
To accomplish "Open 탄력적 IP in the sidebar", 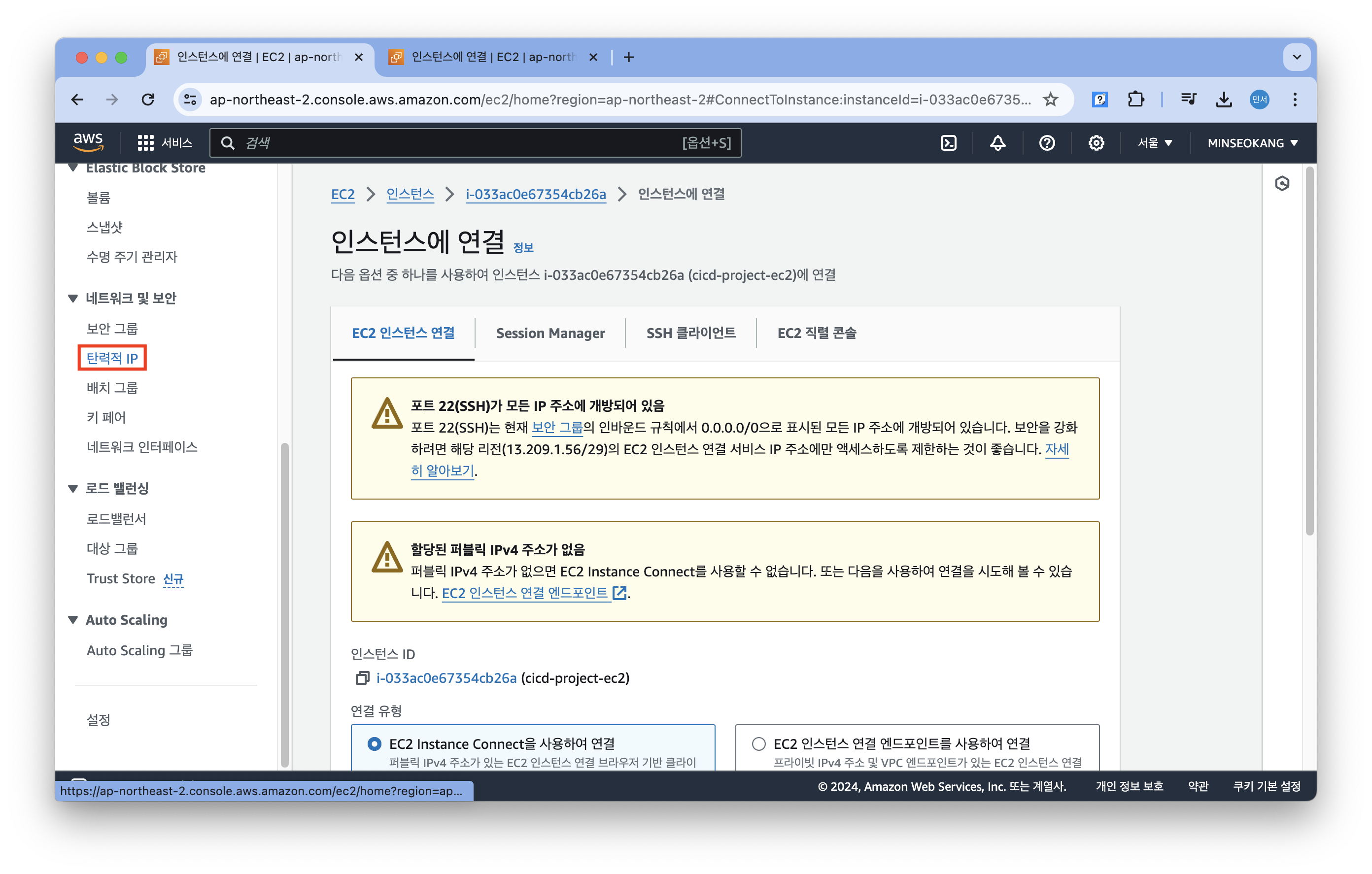I will click(112, 358).
